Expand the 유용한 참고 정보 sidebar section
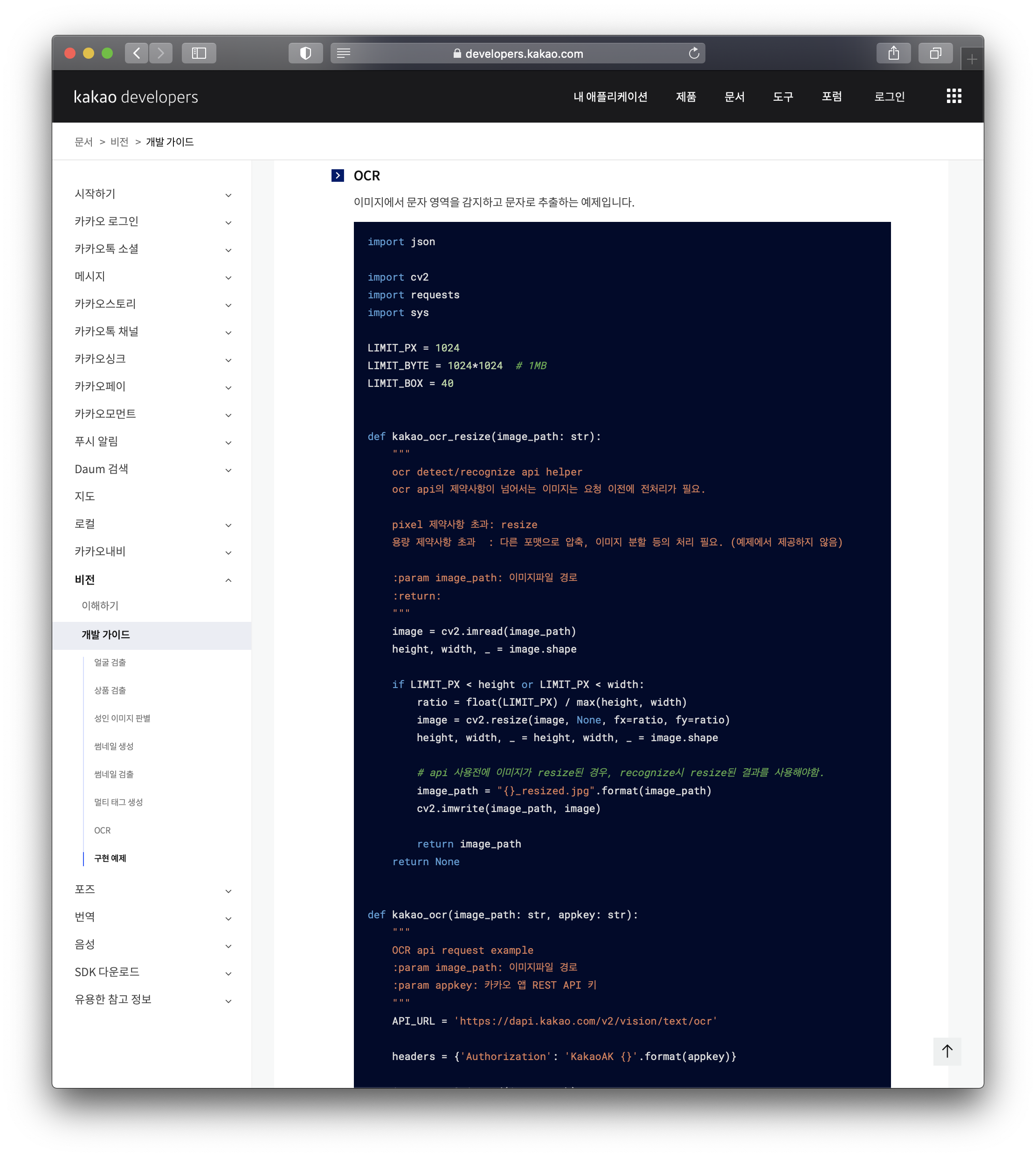The image size is (1036, 1157). 152,999
